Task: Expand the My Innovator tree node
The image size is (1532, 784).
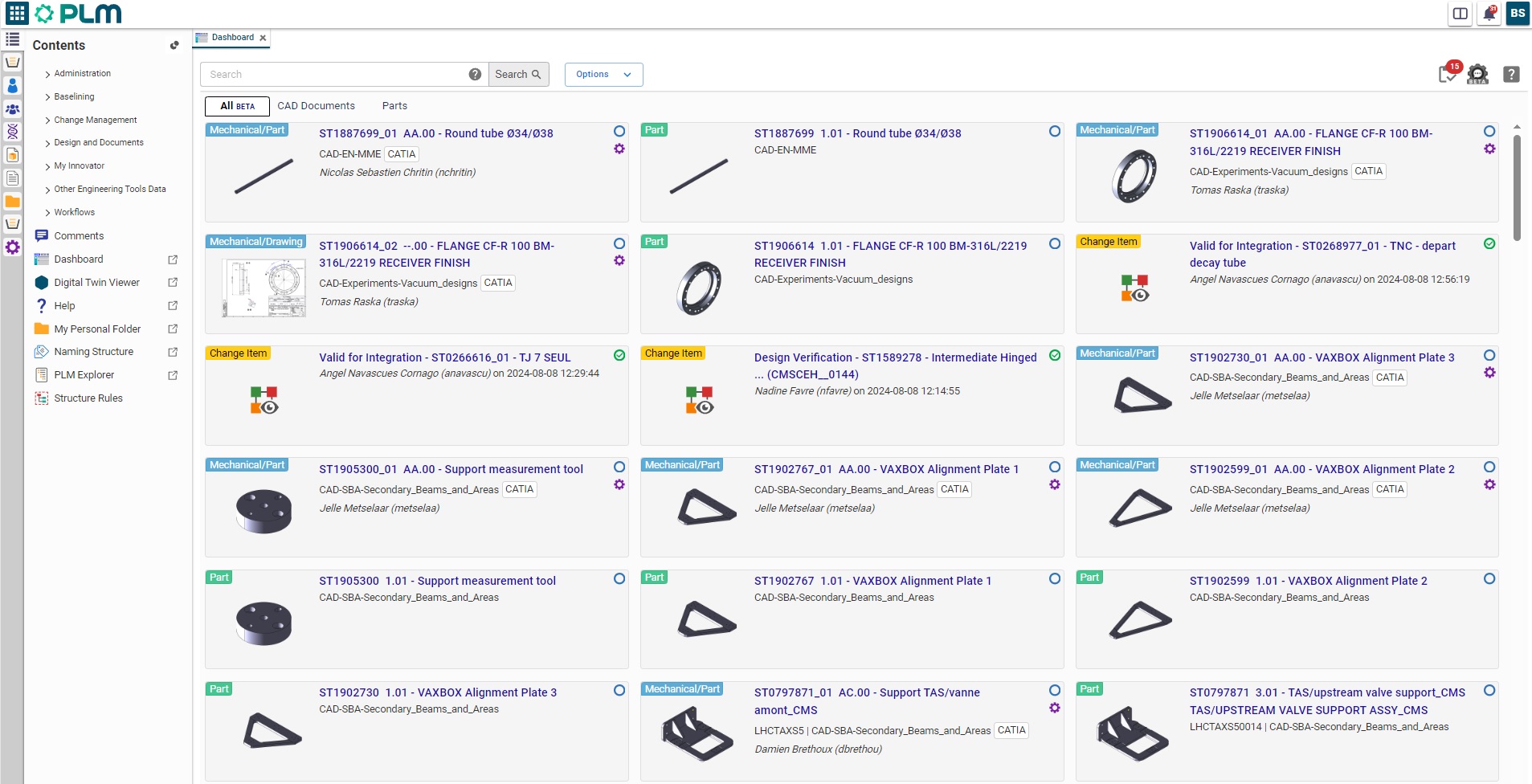Action: [48, 166]
